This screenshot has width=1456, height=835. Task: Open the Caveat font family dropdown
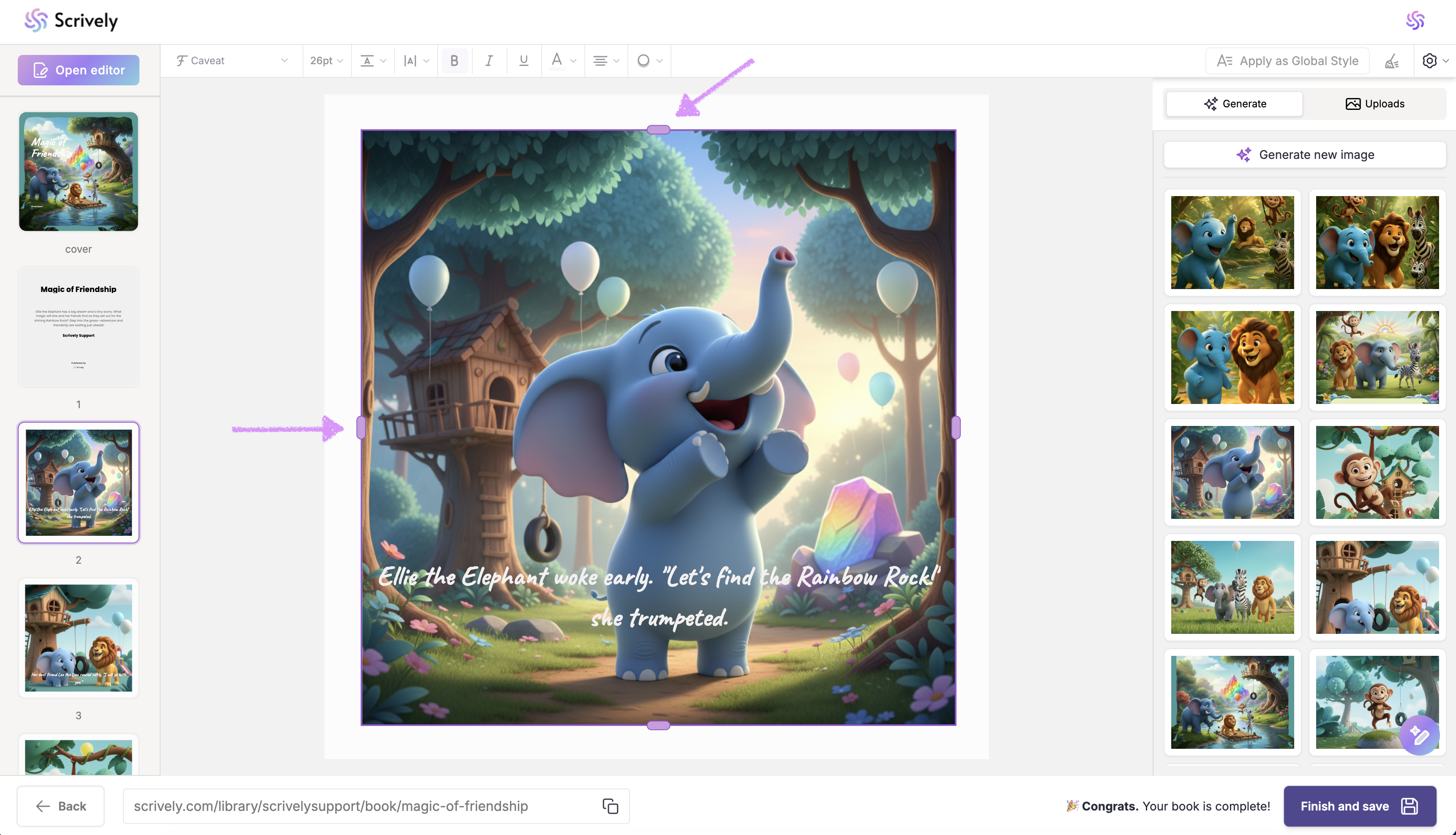pyautogui.click(x=232, y=61)
